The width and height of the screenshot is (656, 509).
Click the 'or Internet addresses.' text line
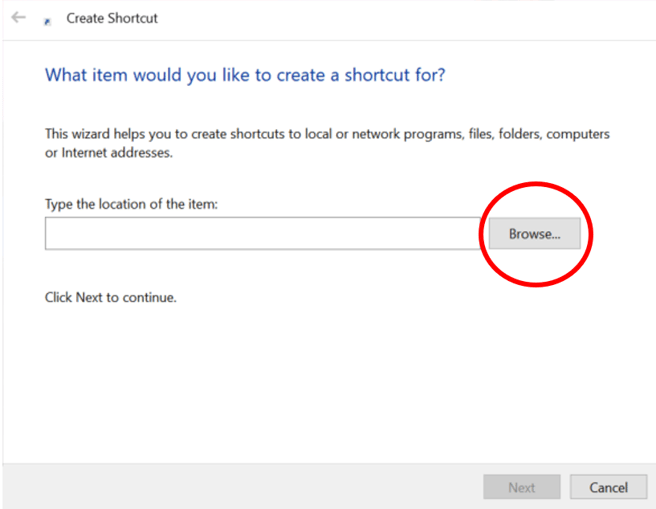(x=109, y=153)
